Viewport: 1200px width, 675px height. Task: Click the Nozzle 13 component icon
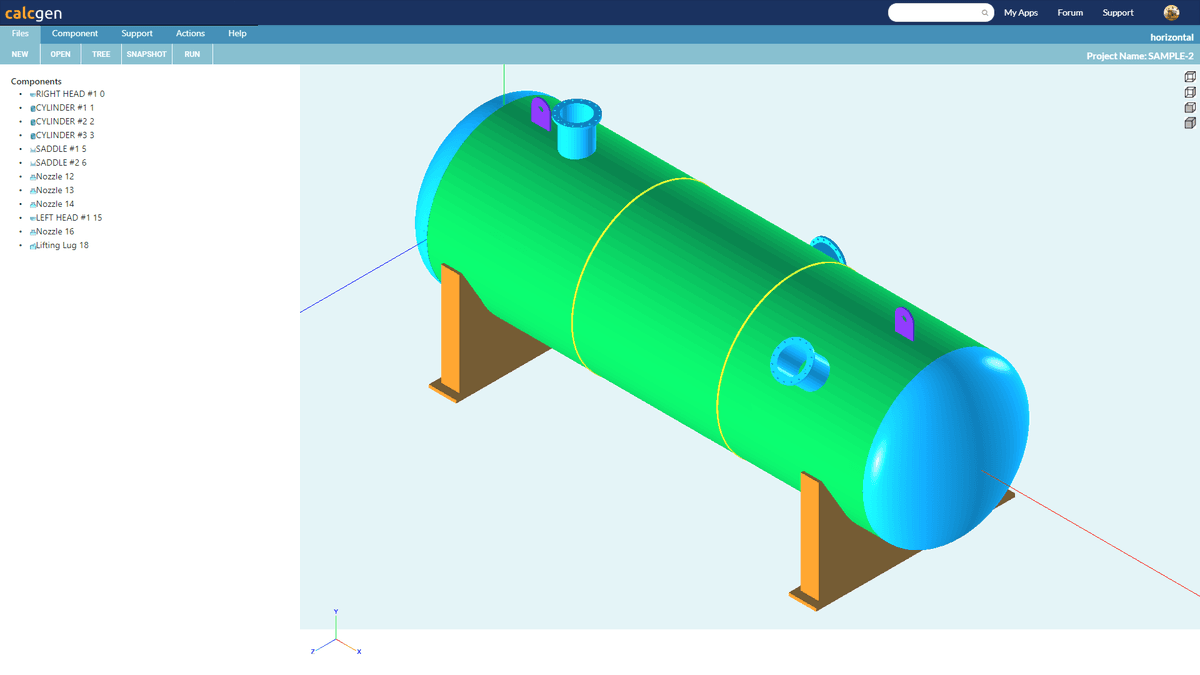click(33, 191)
